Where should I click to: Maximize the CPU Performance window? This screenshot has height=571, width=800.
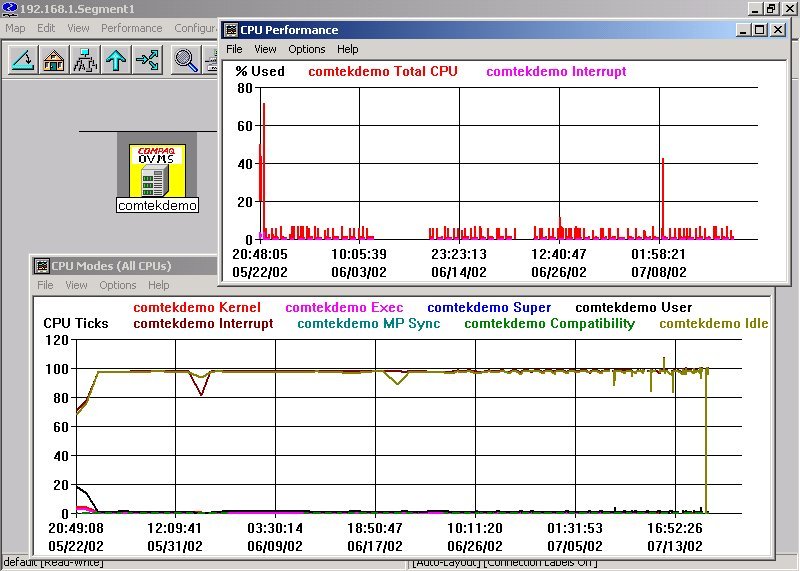point(760,30)
